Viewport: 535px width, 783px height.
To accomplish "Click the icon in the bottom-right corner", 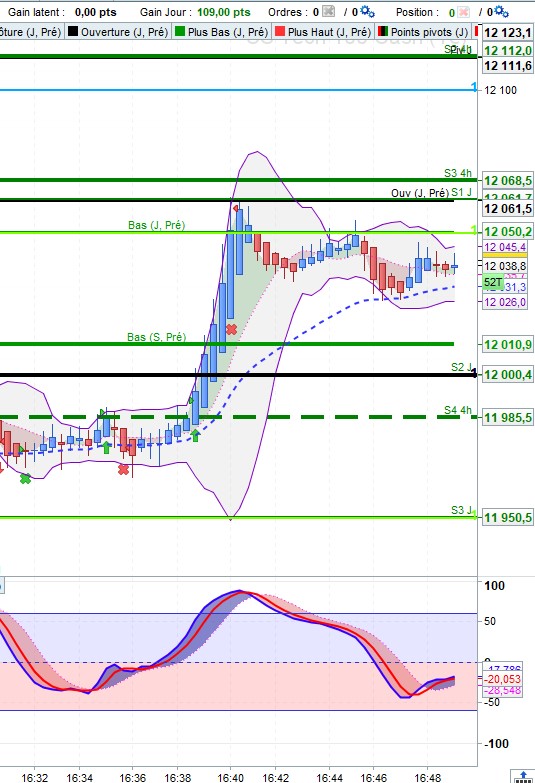I will pyautogui.click(x=524, y=777).
